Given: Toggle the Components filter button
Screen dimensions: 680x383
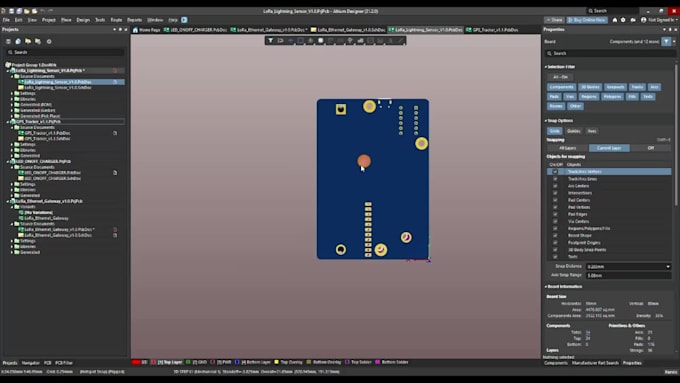Looking at the screenshot, I should 562,87.
